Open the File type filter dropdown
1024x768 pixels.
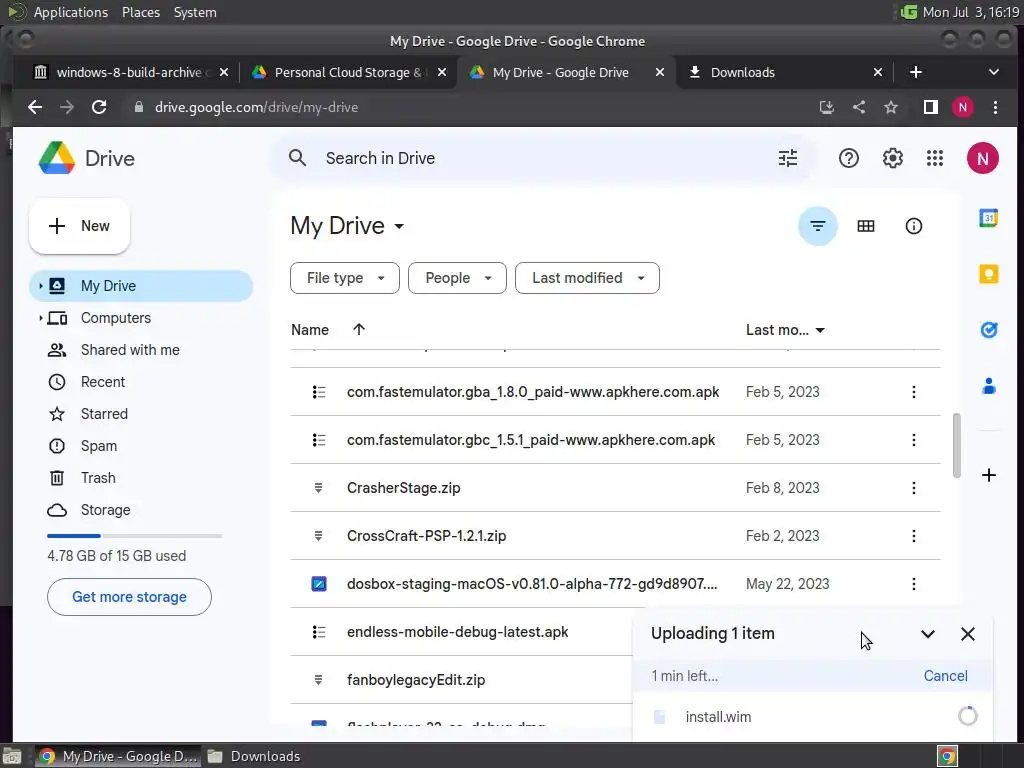(345, 278)
